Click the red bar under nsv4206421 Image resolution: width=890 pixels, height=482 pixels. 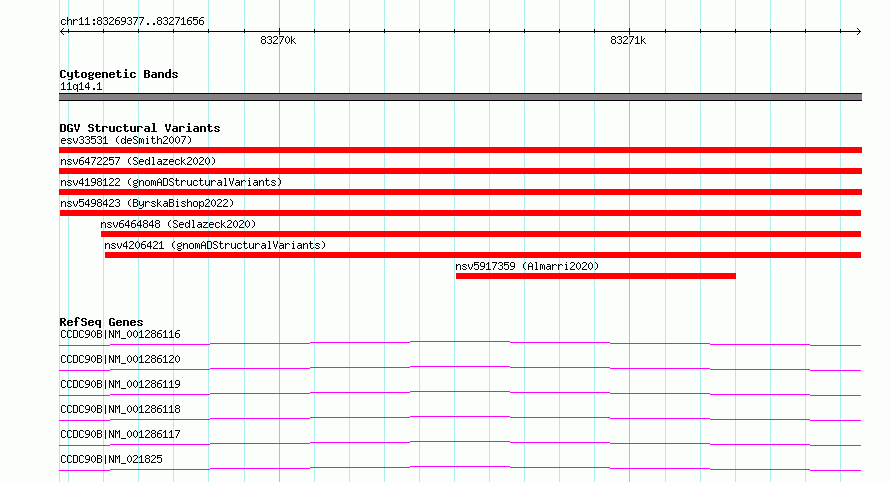[x=483, y=255]
